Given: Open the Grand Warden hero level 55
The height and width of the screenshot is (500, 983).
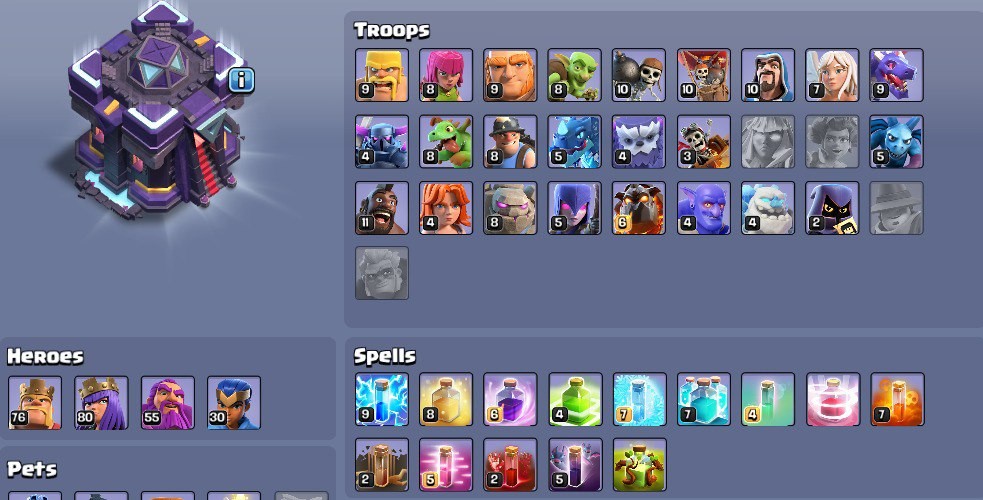Looking at the screenshot, I should tap(168, 403).
